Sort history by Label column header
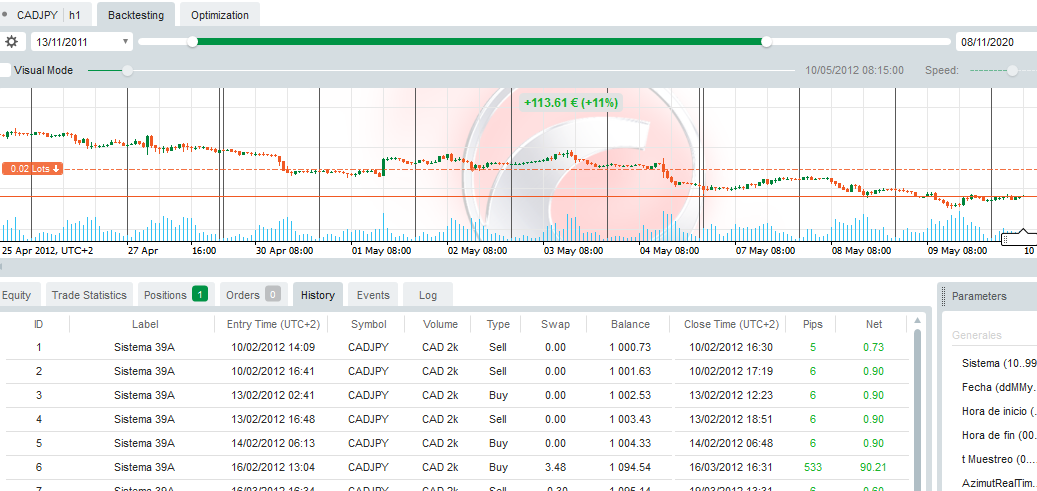The image size is (1037, 491). point(145,324)
